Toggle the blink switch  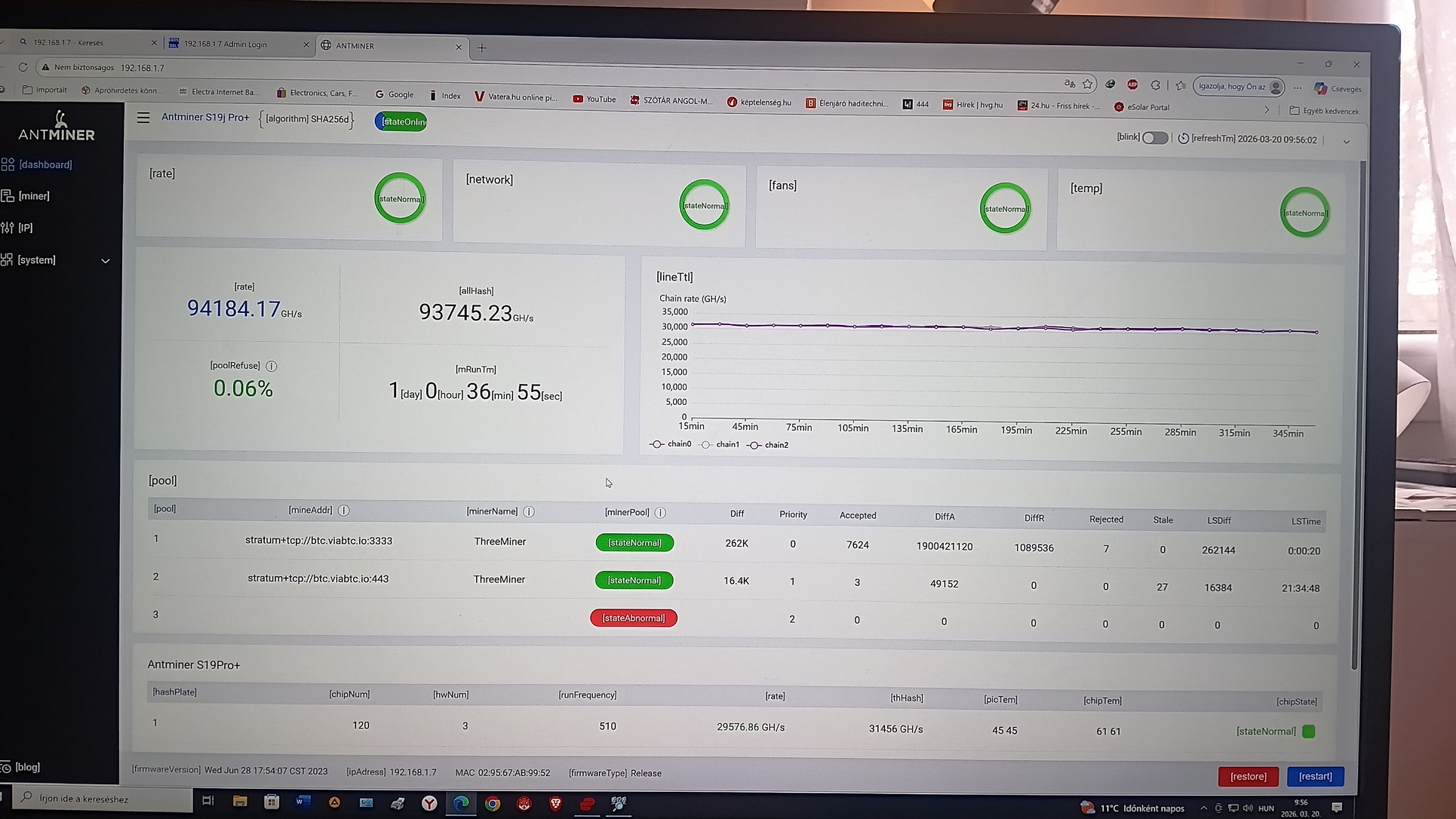(x=1154, y=138)
